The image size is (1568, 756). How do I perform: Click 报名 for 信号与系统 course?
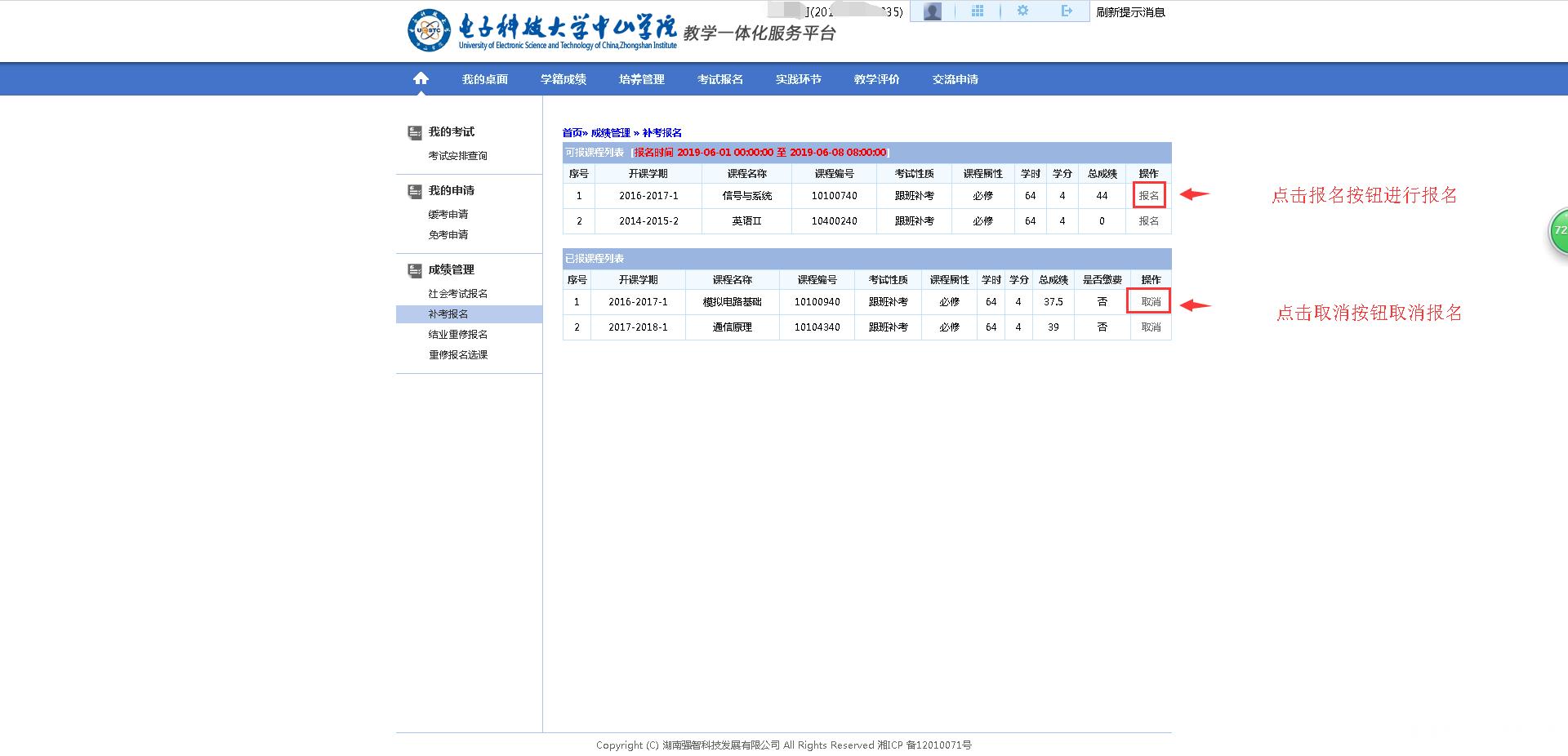click(1148, 196)
